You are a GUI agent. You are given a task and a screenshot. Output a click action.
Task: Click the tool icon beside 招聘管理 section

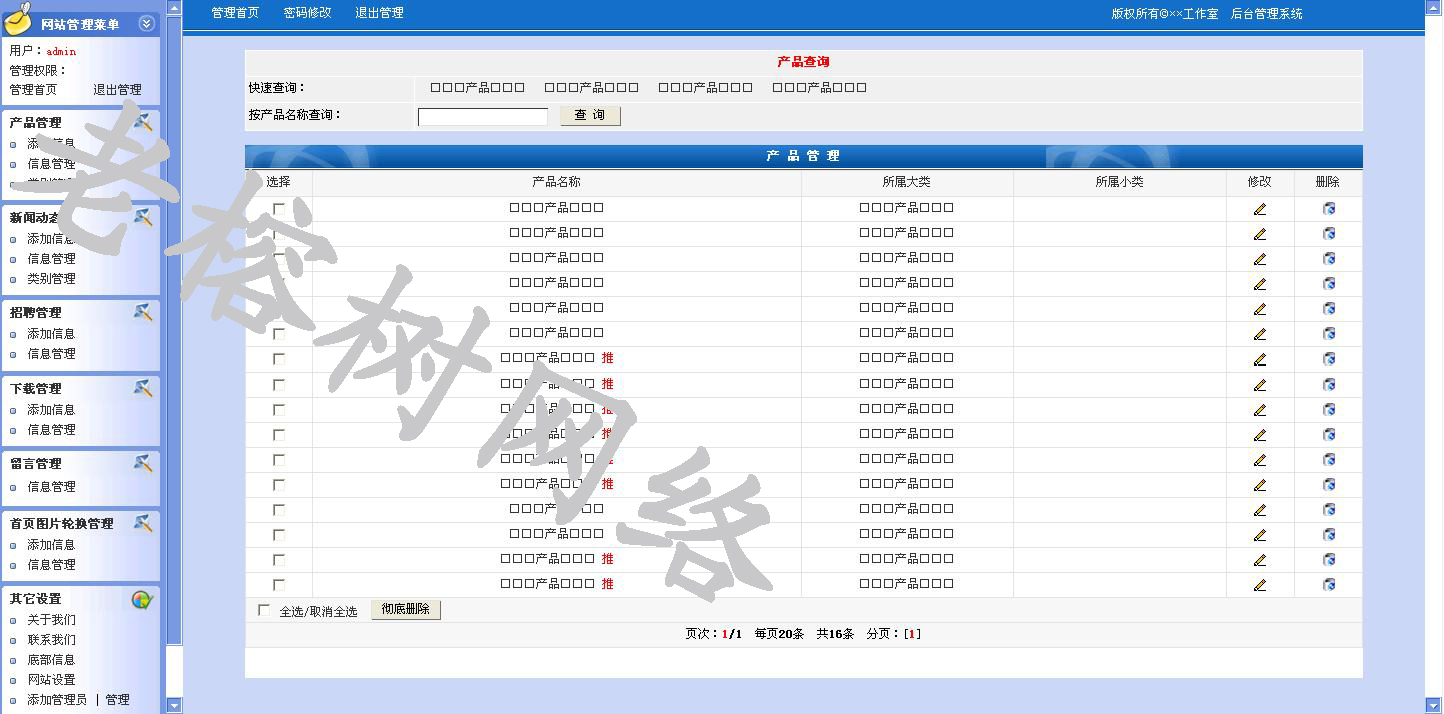143,312
